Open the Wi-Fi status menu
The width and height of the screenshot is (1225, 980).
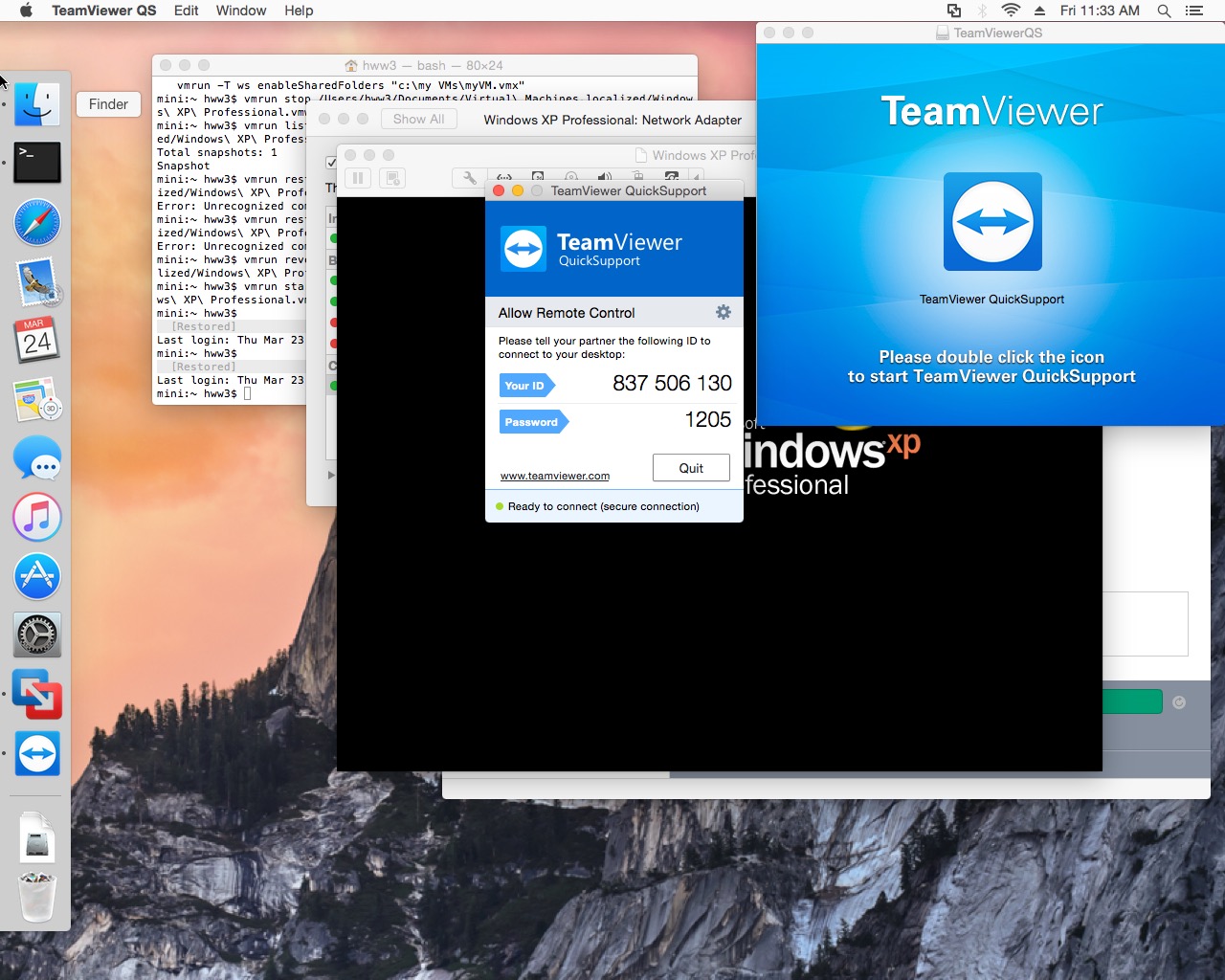click(x=1011, y=11)
